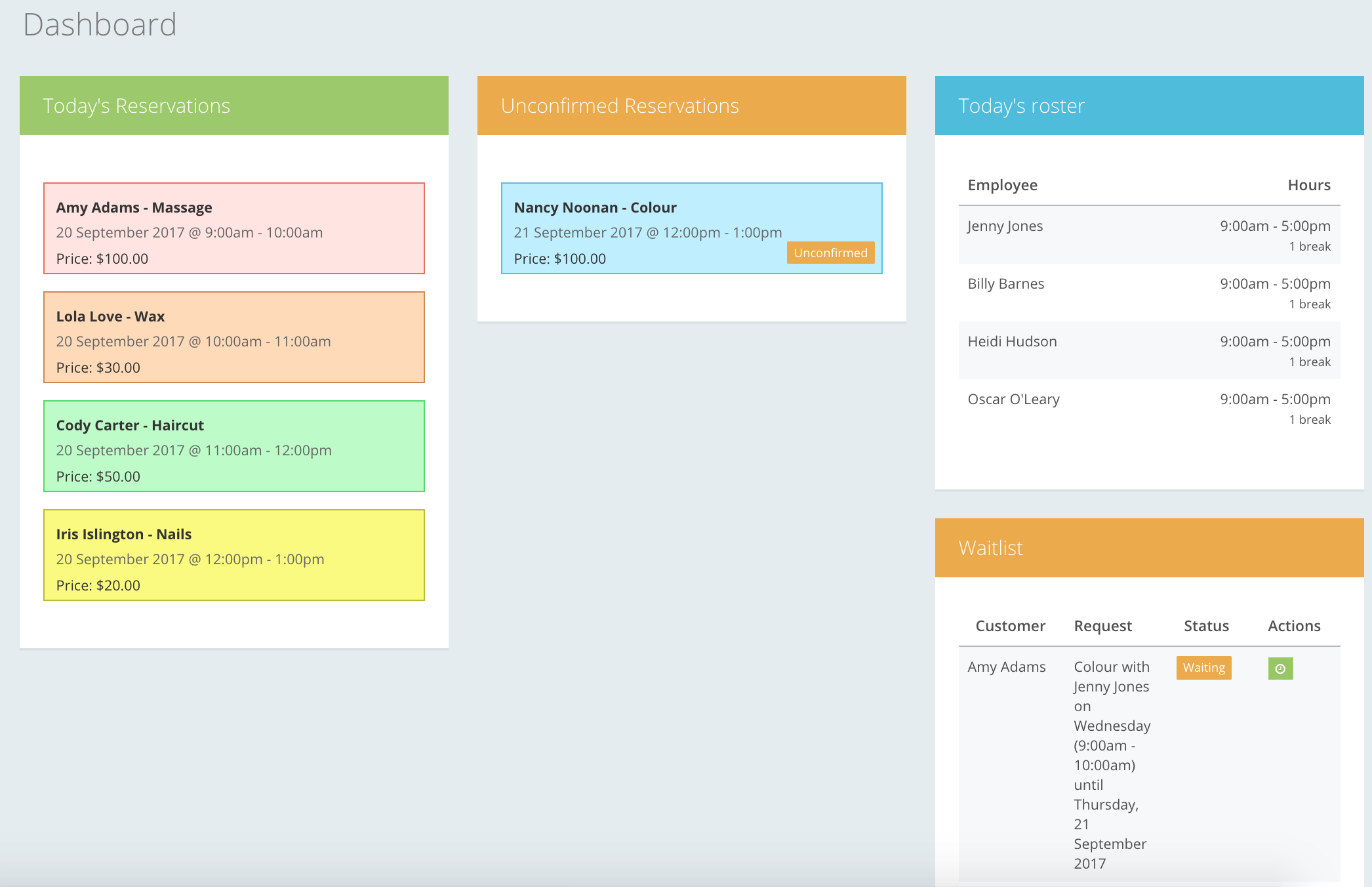Click the Today's Reservations panel header
The image size is (1372, 887).
pyautogui.click(x=234, y=106)
